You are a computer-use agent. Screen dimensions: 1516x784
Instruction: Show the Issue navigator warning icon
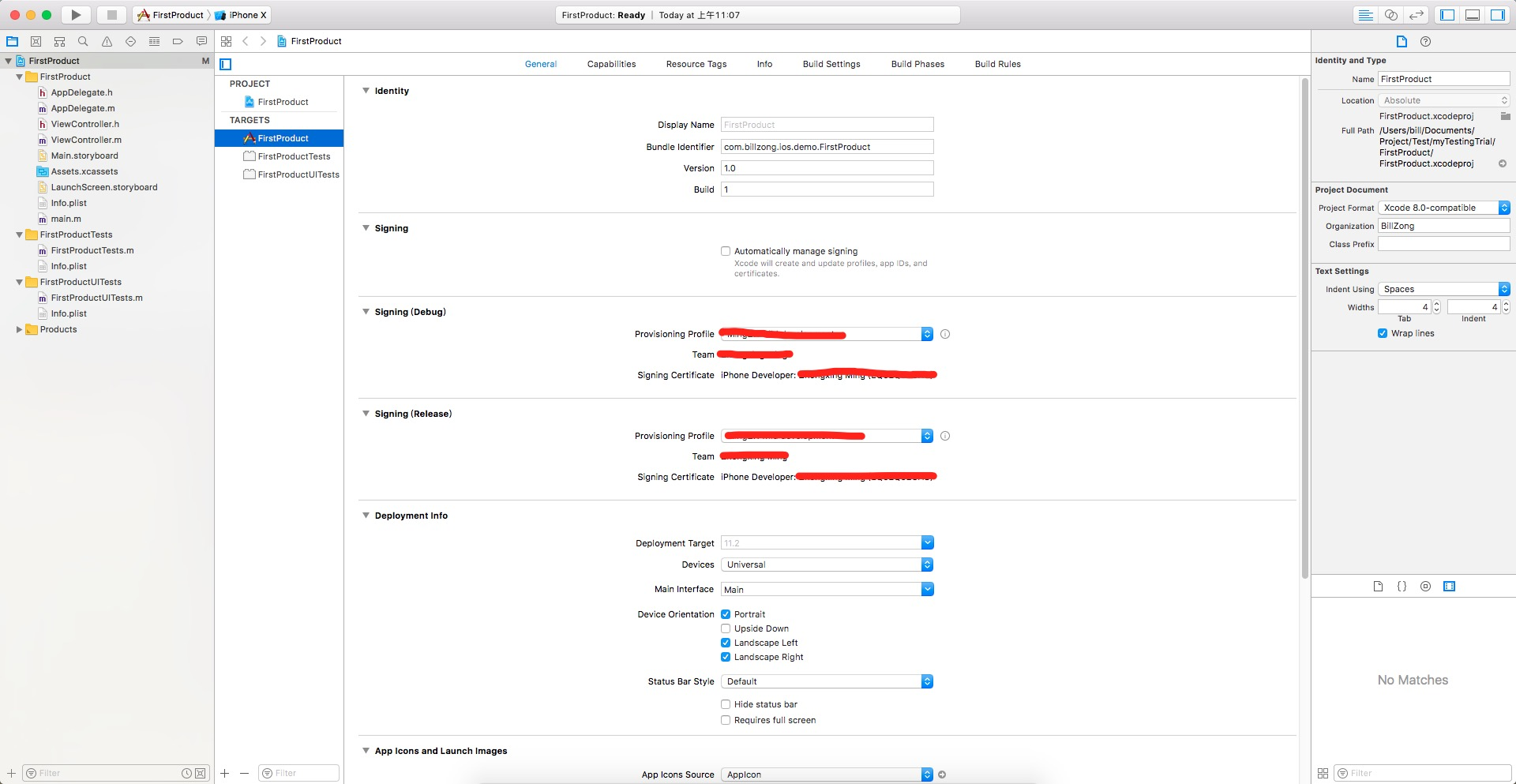pyautogui.click(x=107, y=41)
